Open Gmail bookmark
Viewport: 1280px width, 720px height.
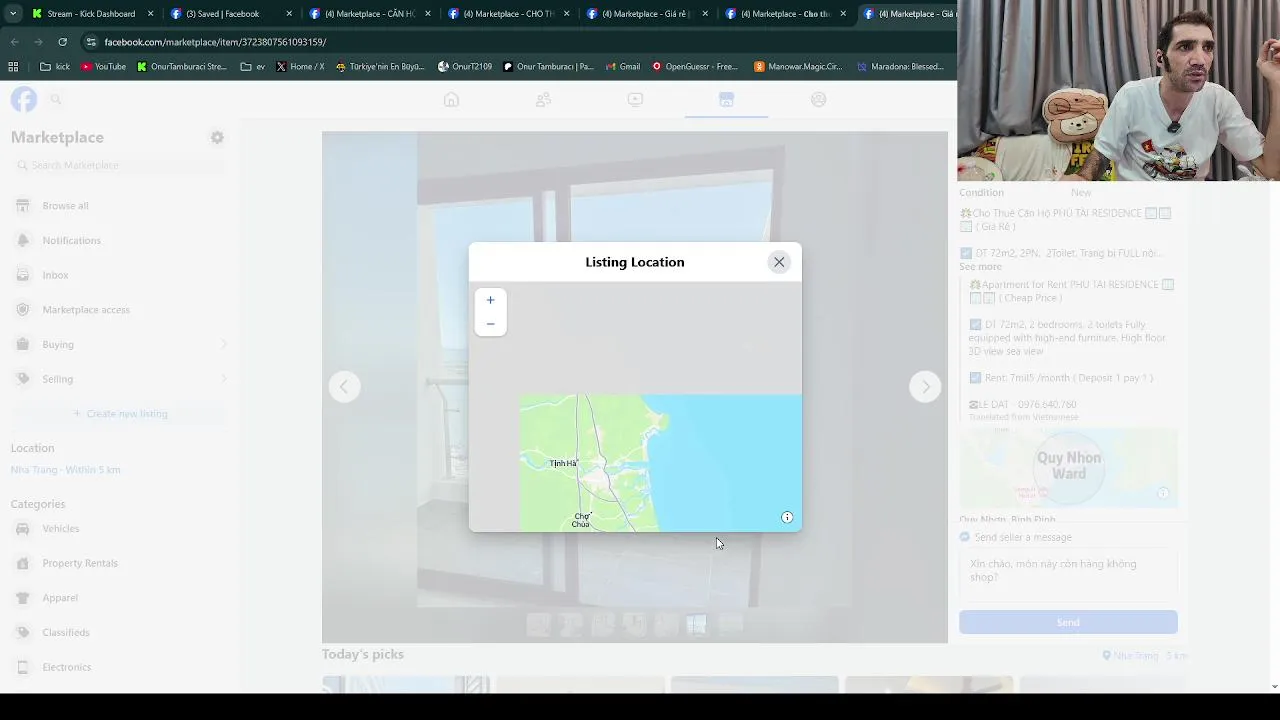[x=622, y=67]
